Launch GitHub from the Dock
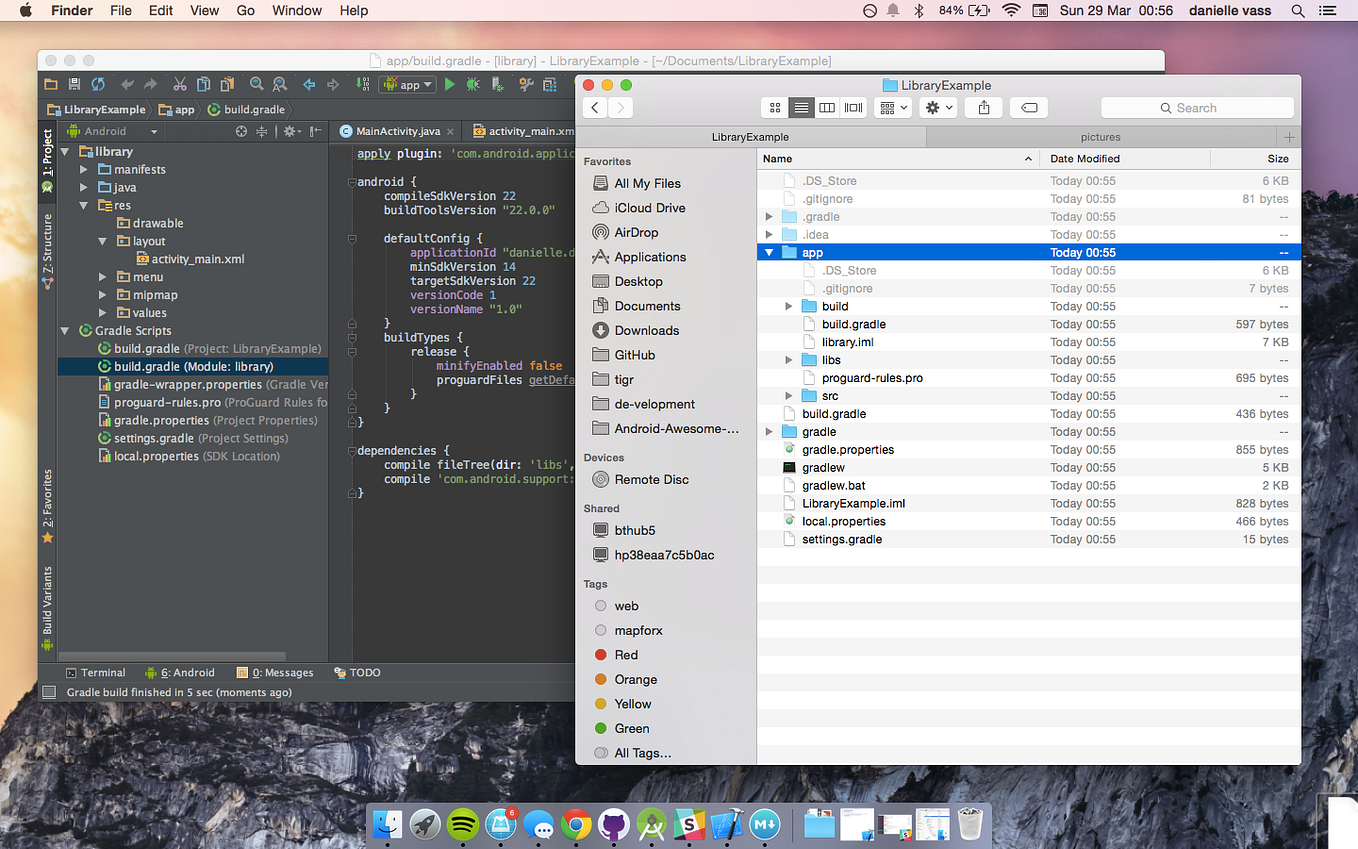This screenshot has height=849, width=1358. (x=613, y=825)
